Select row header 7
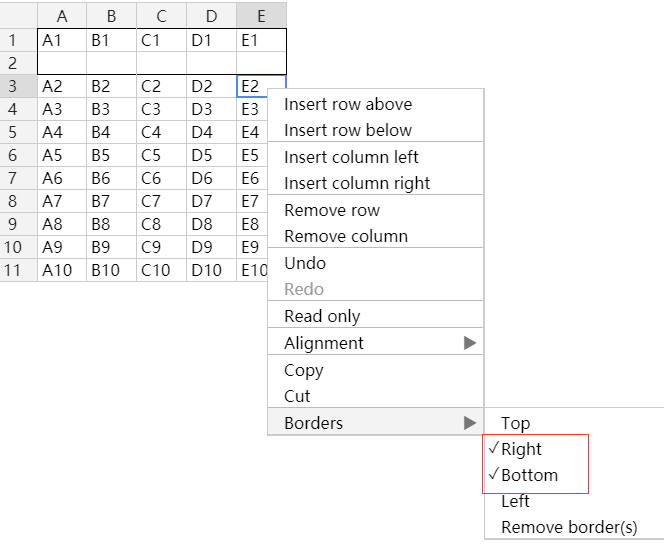664x547 pixels. click(x=19, y=178)
